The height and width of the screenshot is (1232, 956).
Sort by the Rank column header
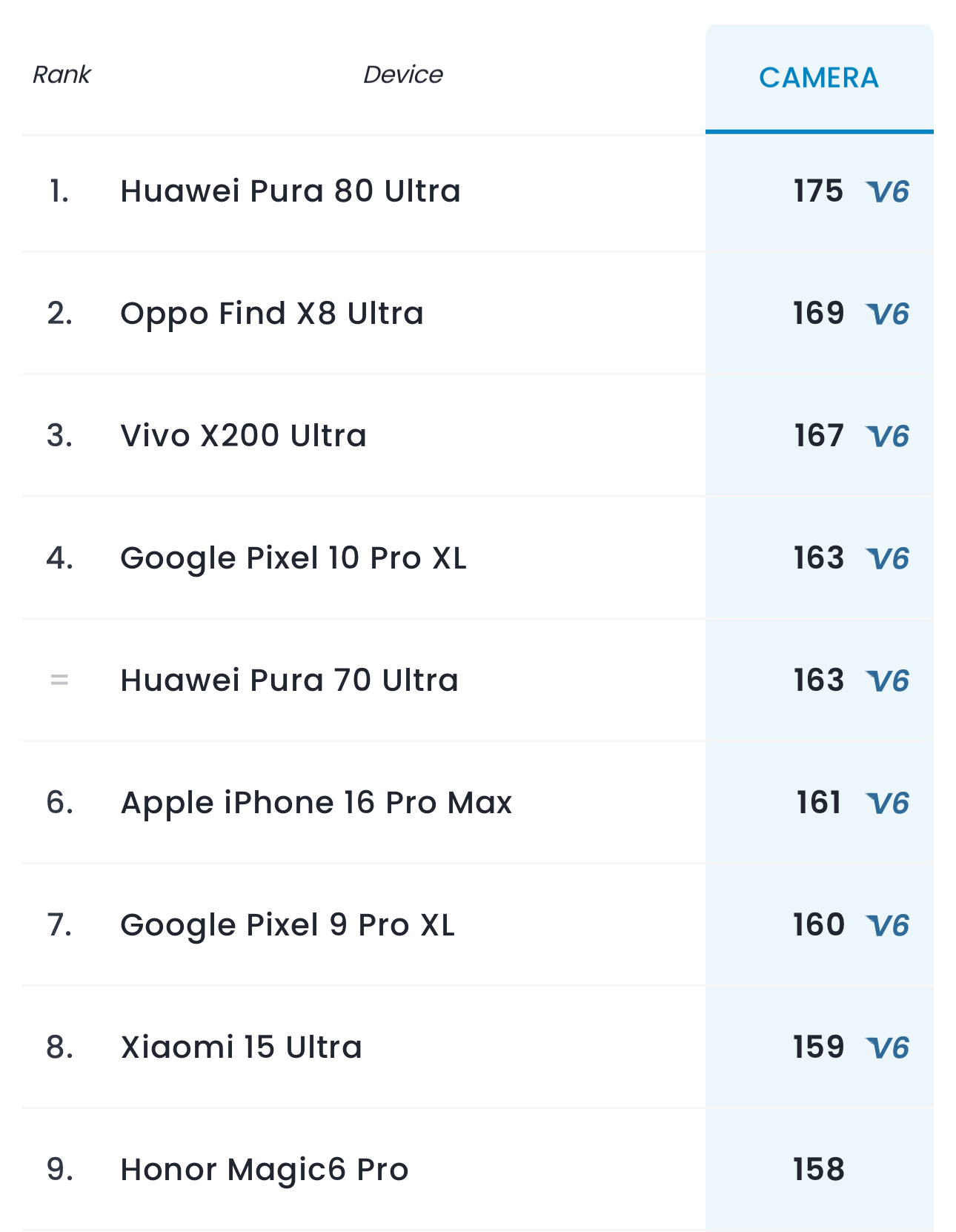pos(62,75)
